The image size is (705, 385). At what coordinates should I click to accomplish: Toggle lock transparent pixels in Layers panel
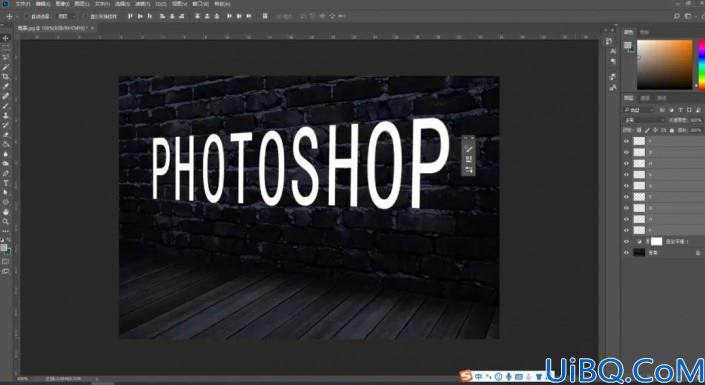pos(639,130)
